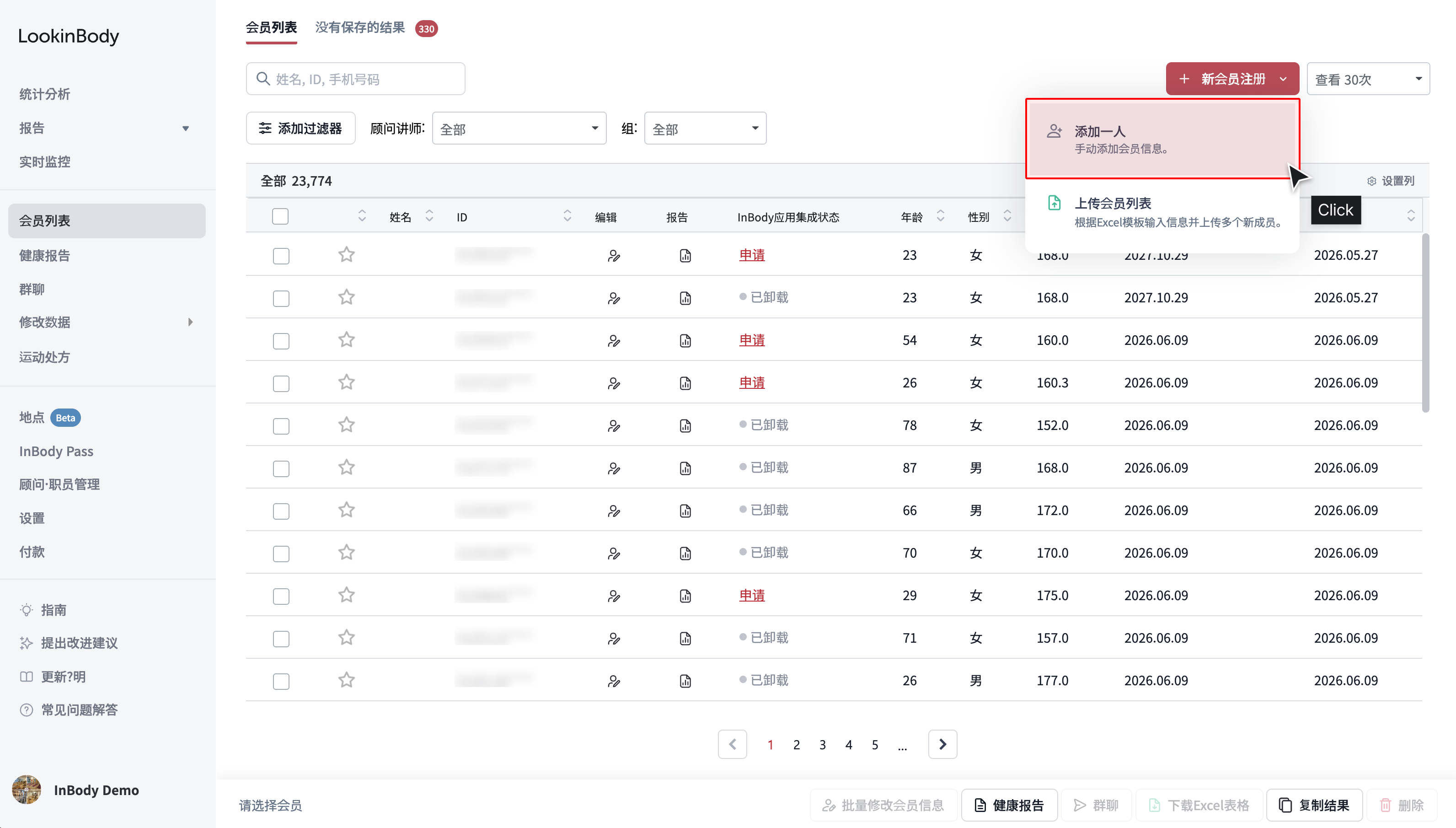The height and width of the screenshot is (828, 1456).
Task: Click the 添加过滤器 button
Action: [300, 128]
